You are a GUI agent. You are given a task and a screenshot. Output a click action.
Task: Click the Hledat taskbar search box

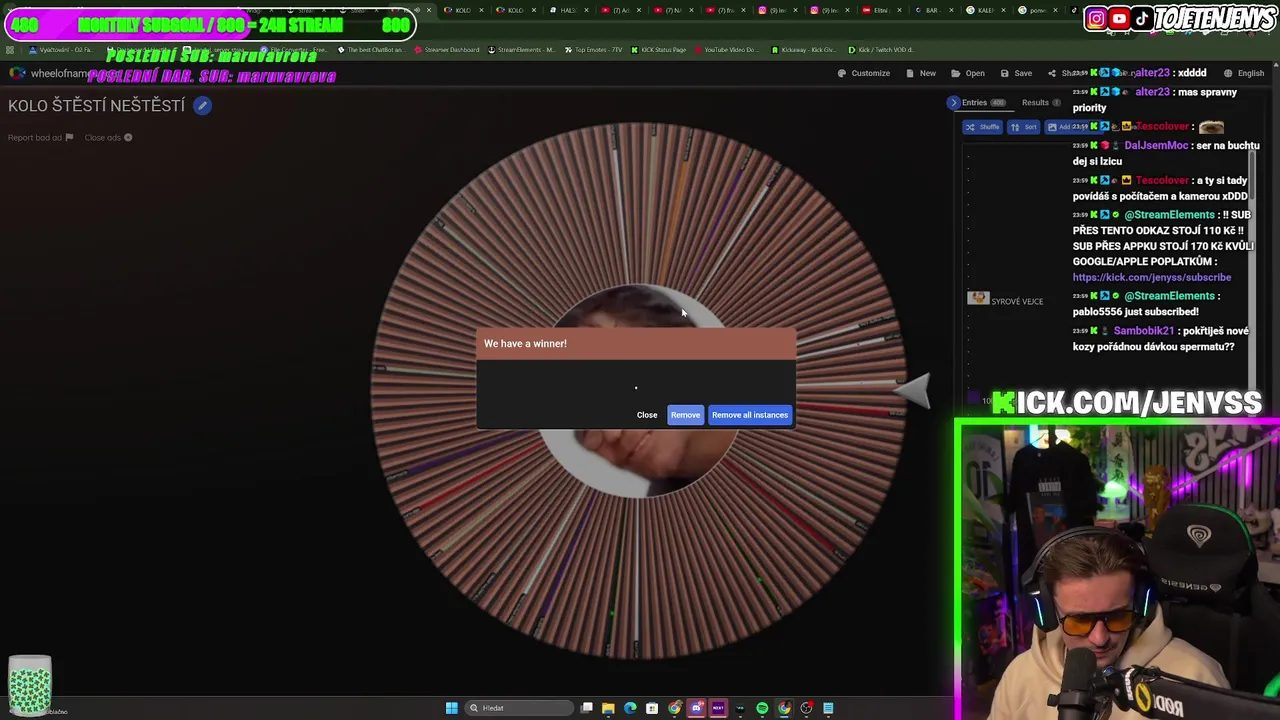point(519,708)
